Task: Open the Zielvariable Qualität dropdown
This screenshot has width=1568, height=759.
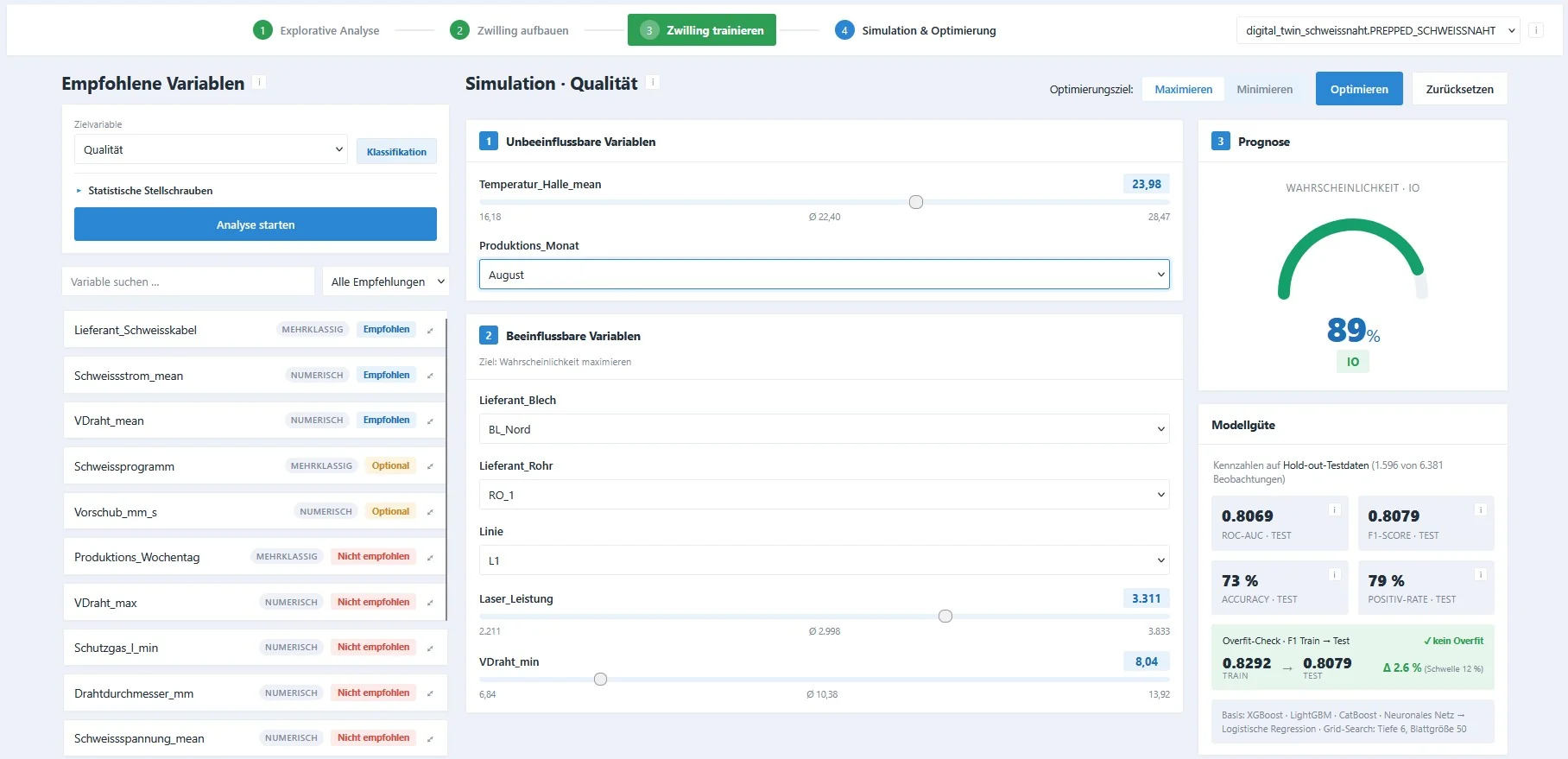Action: coord(211,149)
